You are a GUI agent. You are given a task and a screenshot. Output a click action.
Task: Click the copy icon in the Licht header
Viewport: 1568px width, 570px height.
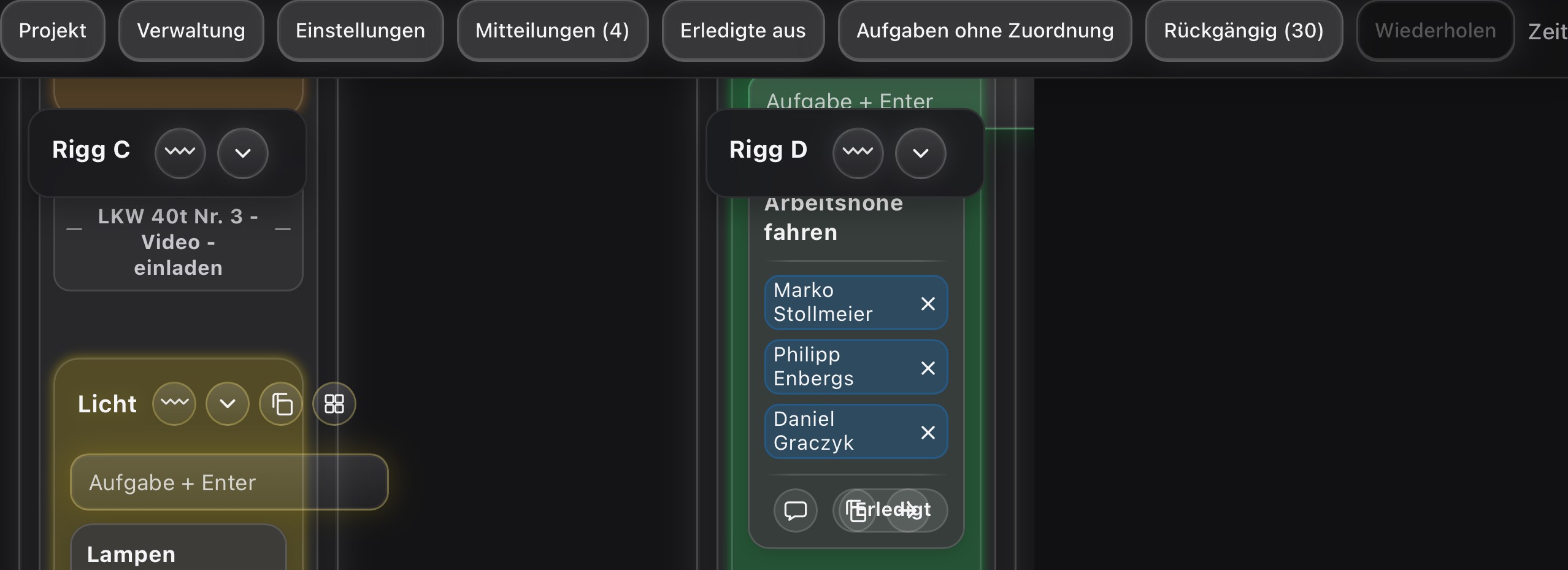pos(281,404)
